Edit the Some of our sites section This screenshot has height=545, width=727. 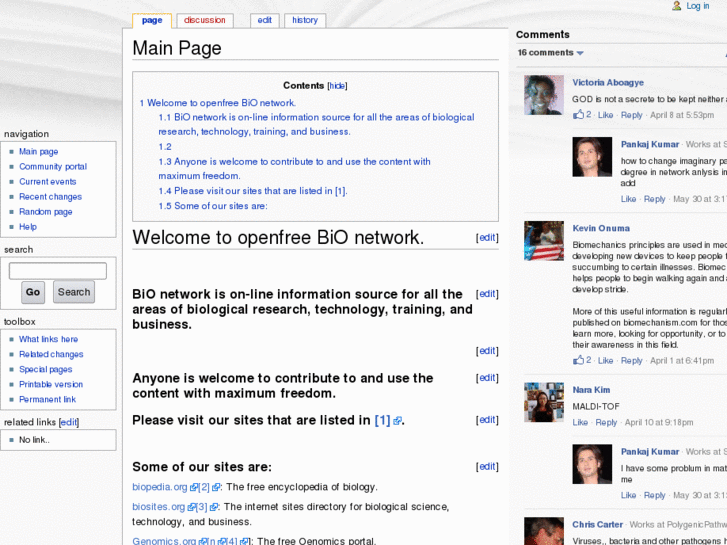pos(487,467)
